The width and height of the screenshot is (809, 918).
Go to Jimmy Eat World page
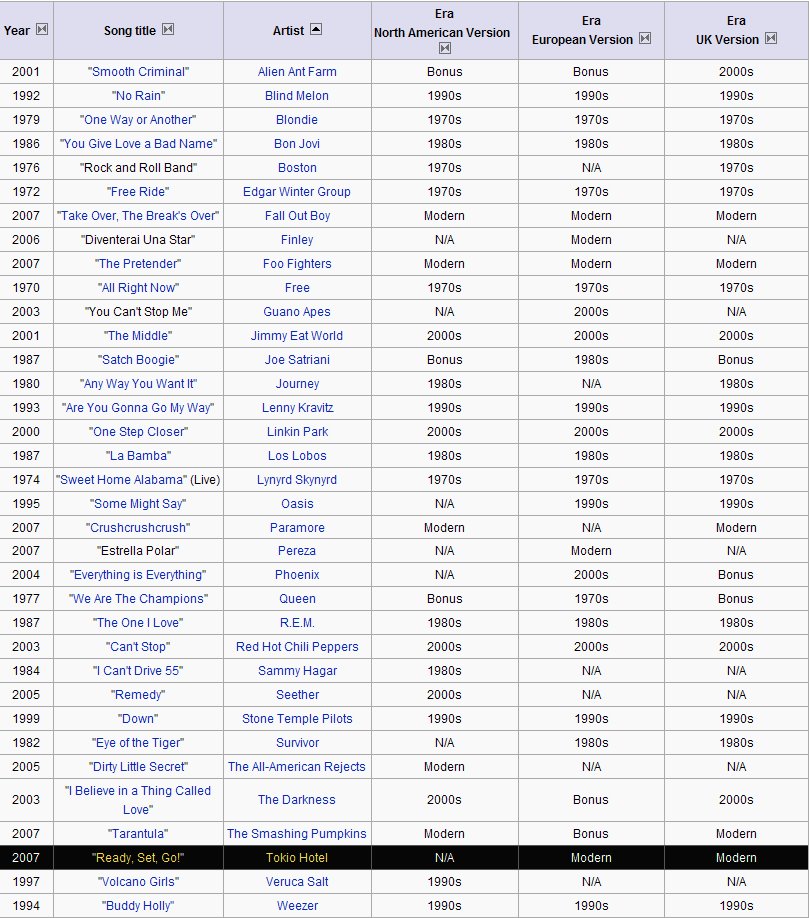point(297,335)
